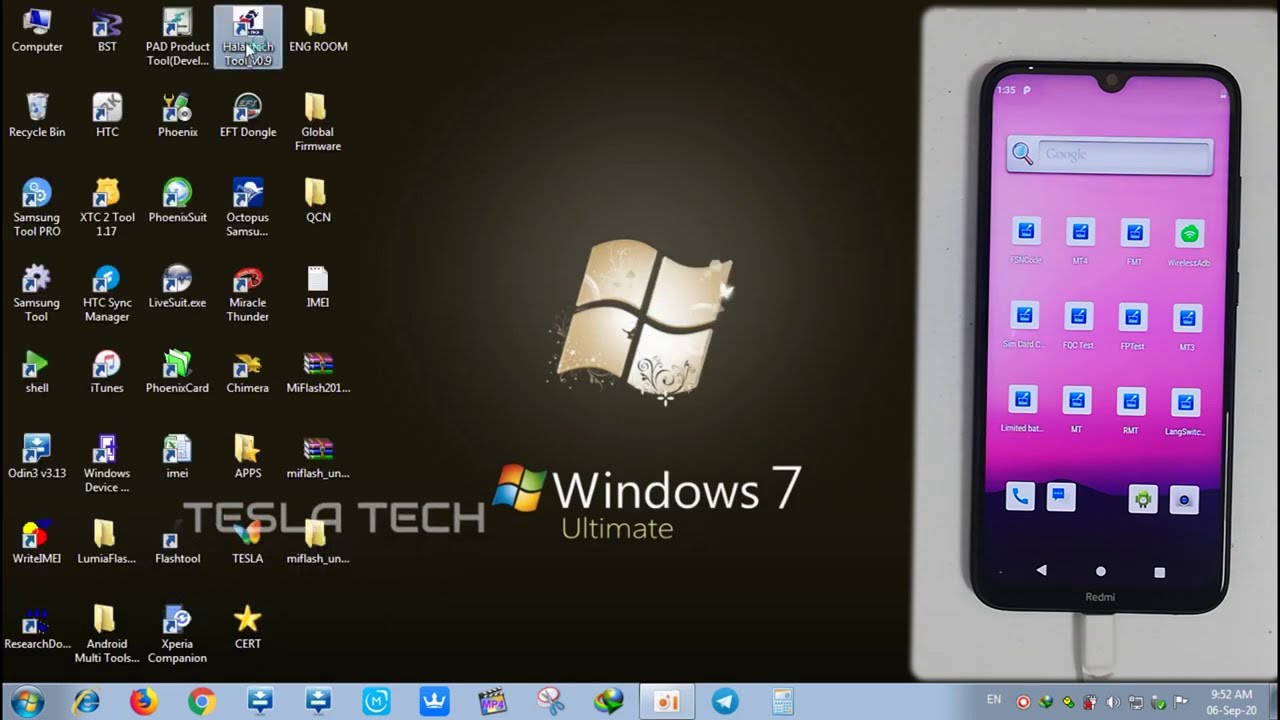Screen dimensions: 1280x720
Task: Launch HTC Sync Manager
Action: pyautogui.click(x=107, y=294)
